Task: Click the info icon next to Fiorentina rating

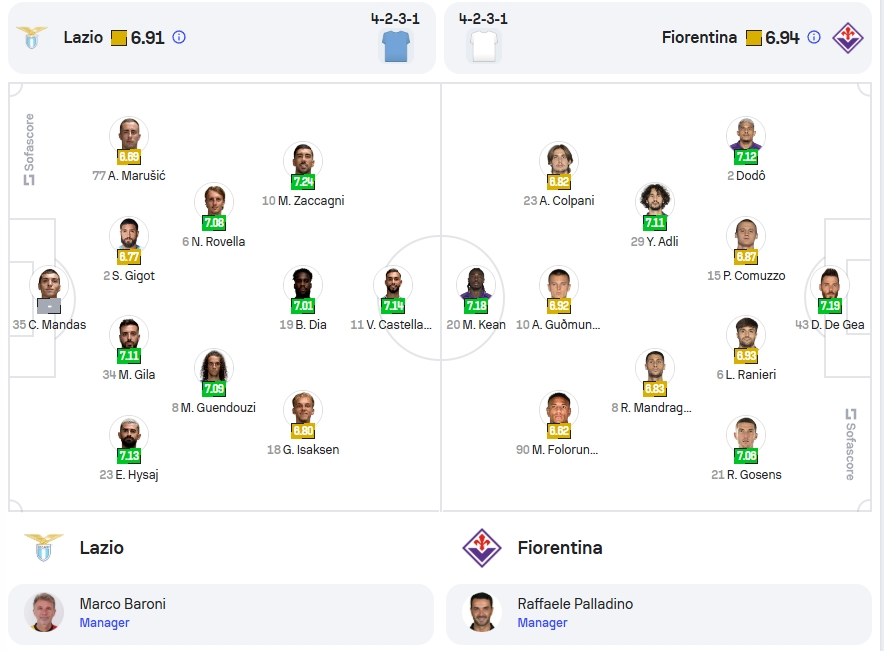Action: [814, 38]
